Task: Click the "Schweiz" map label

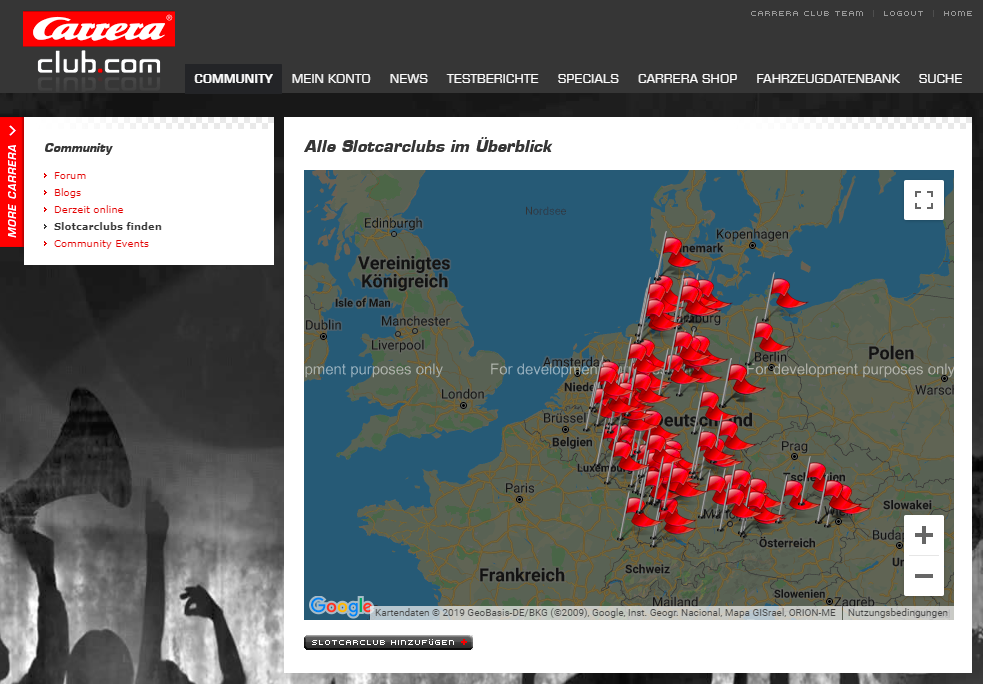Action: click(x=647, y=569)
